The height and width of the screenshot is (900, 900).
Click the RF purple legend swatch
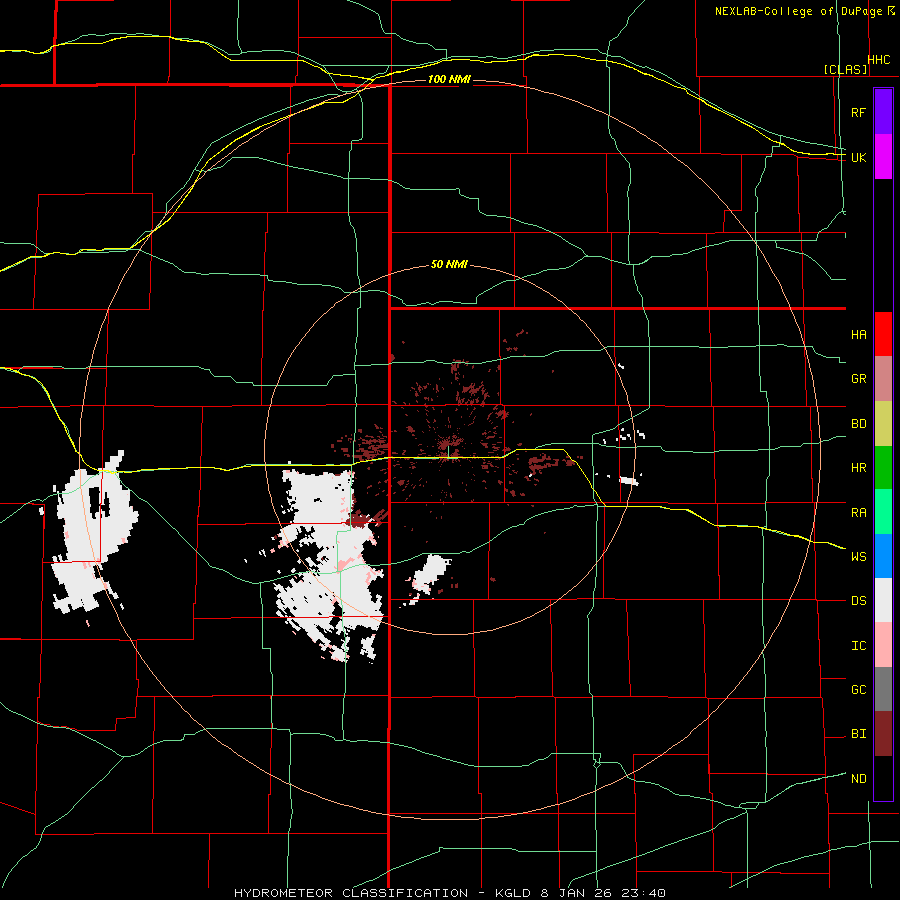pos(883,112)
